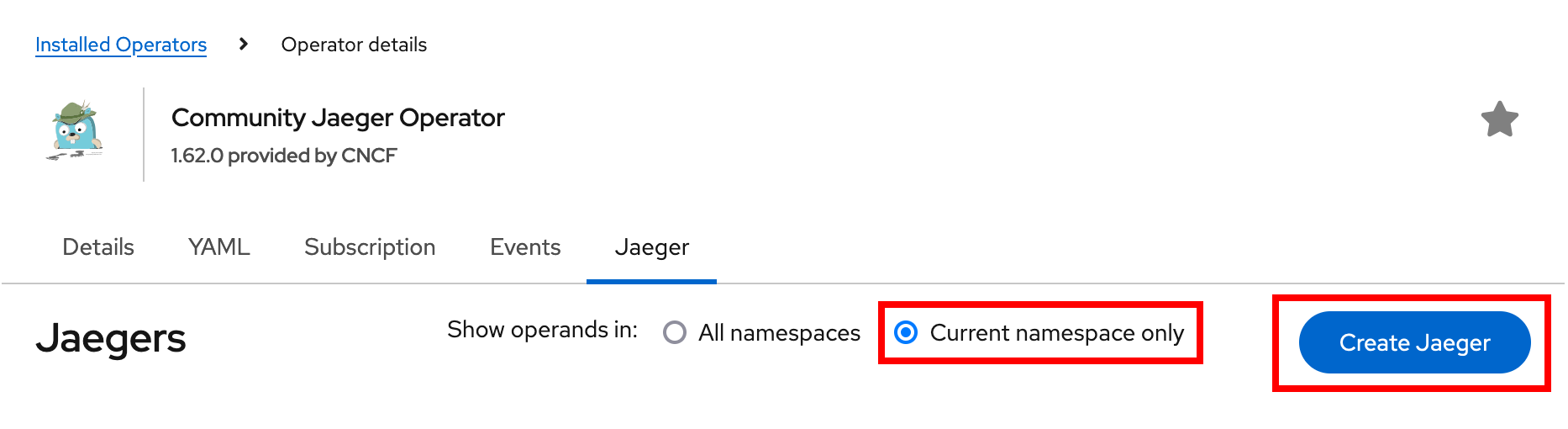Click the Community Jaeger Operator title

pyautogui.click(x=338, y=118)
